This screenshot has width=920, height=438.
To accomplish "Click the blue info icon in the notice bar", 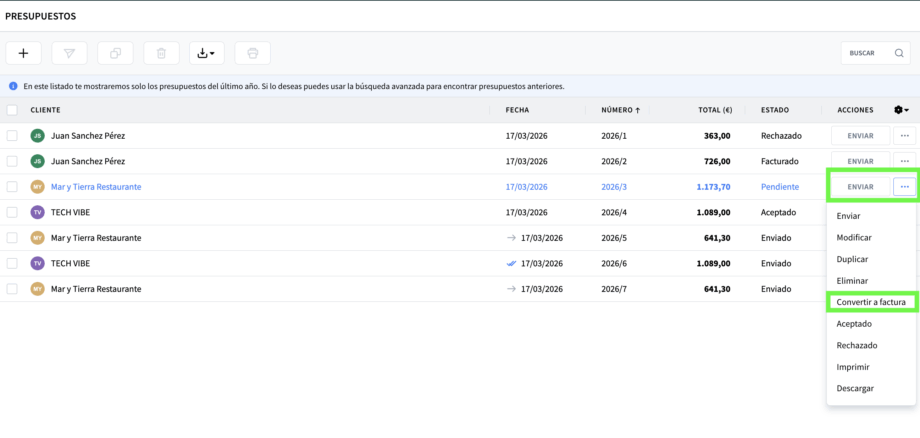I will 12,86.
